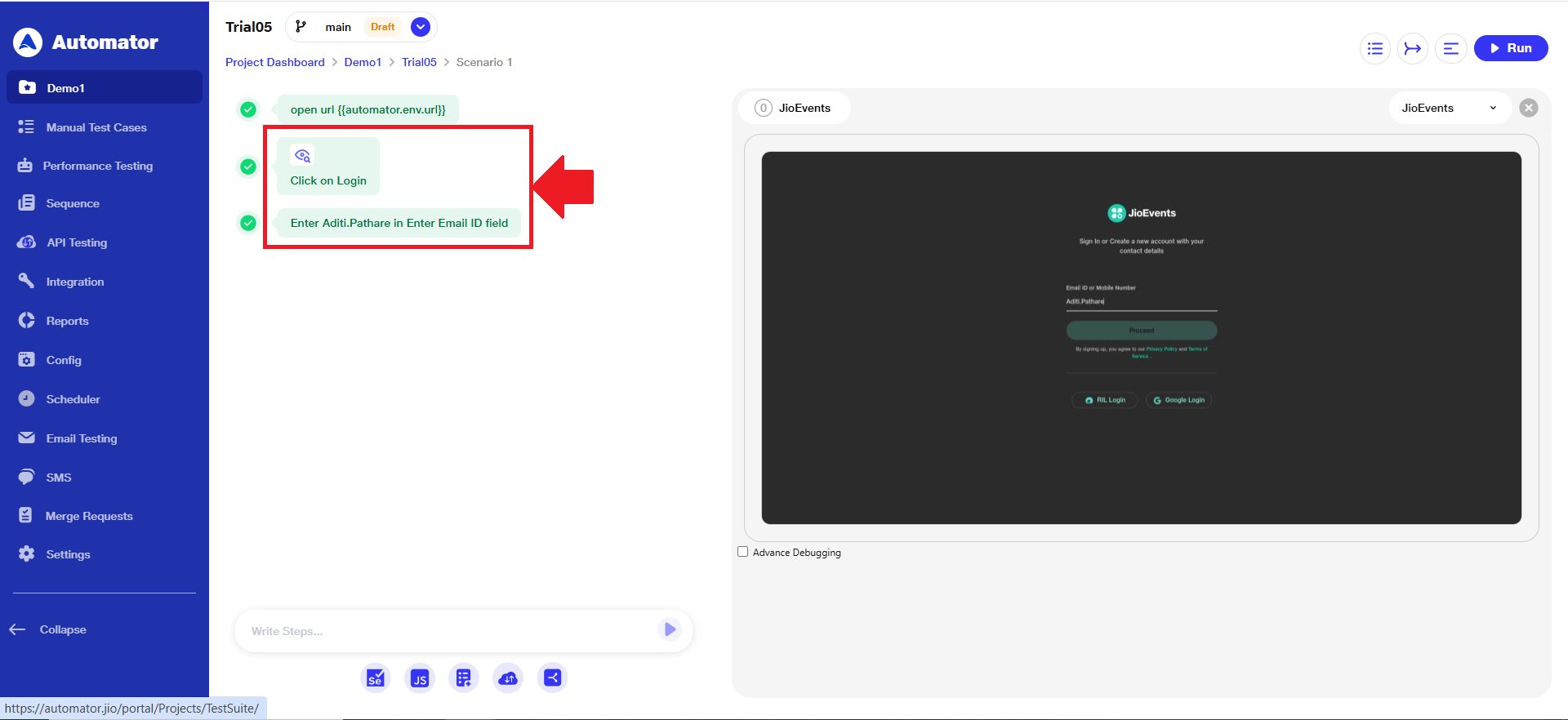Click the merge arrow icon beside Run

point(1412,48)
